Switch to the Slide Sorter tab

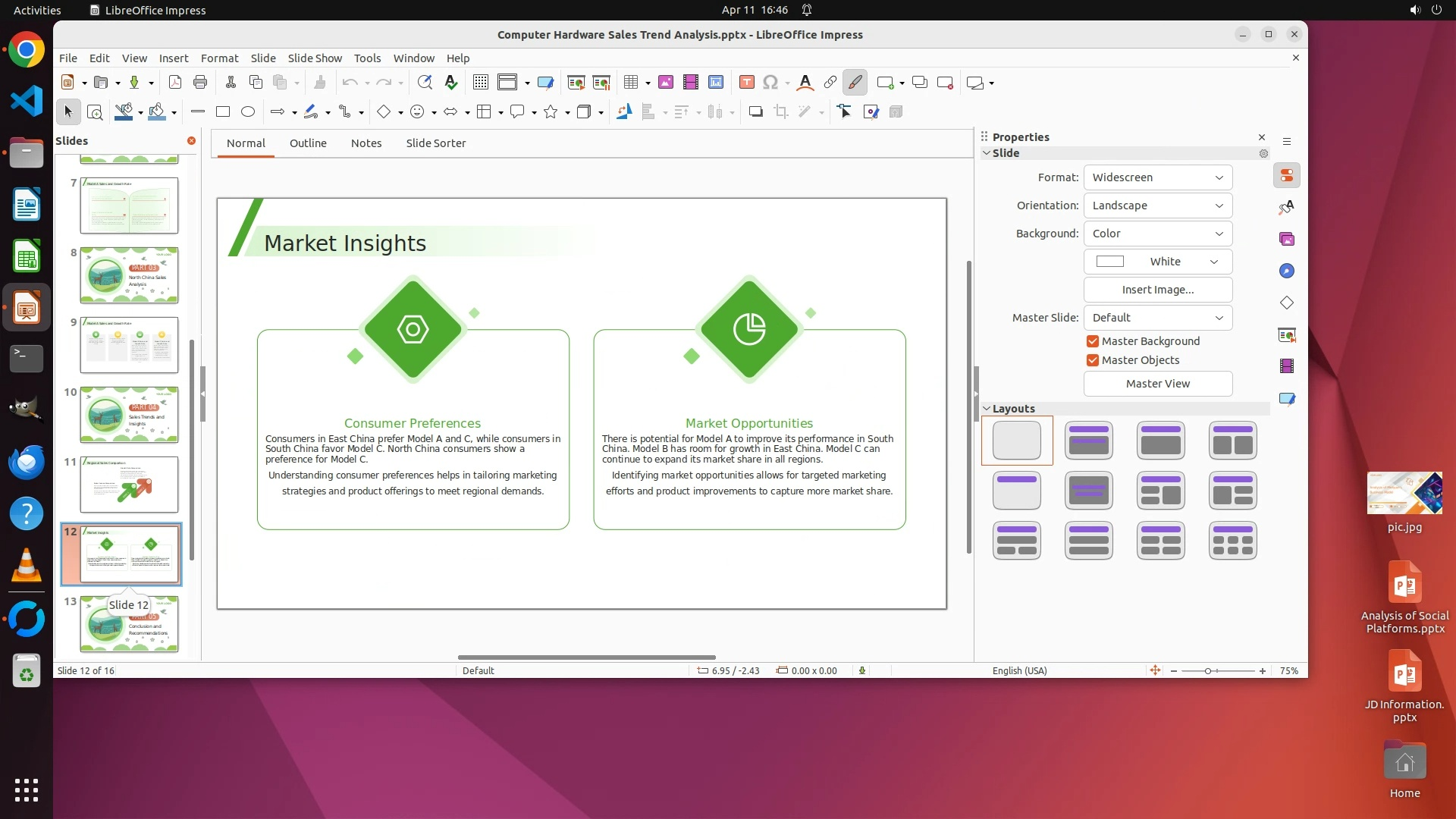[x=435, y=143]
